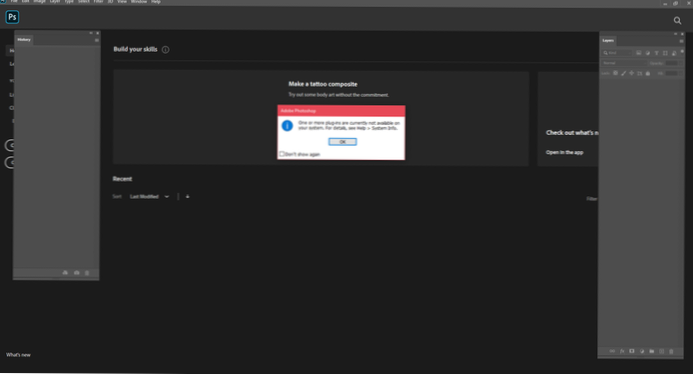
Task: Select the Layers panel tab
Action: (608, 40)
